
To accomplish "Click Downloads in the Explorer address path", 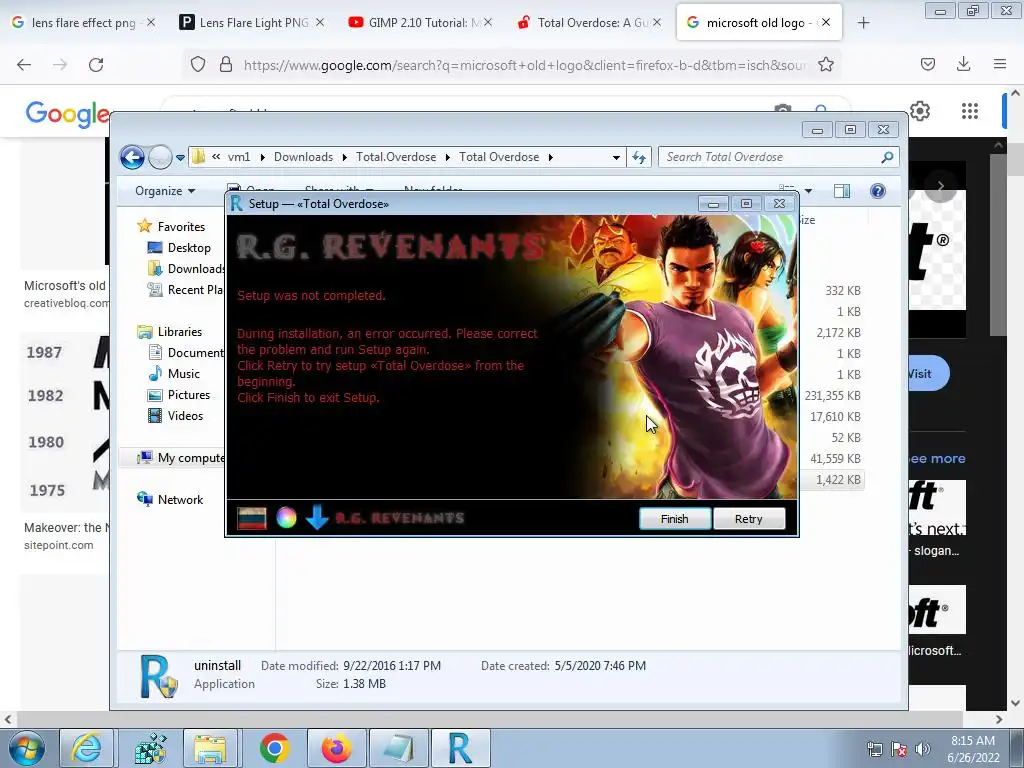I will point(303,157).
